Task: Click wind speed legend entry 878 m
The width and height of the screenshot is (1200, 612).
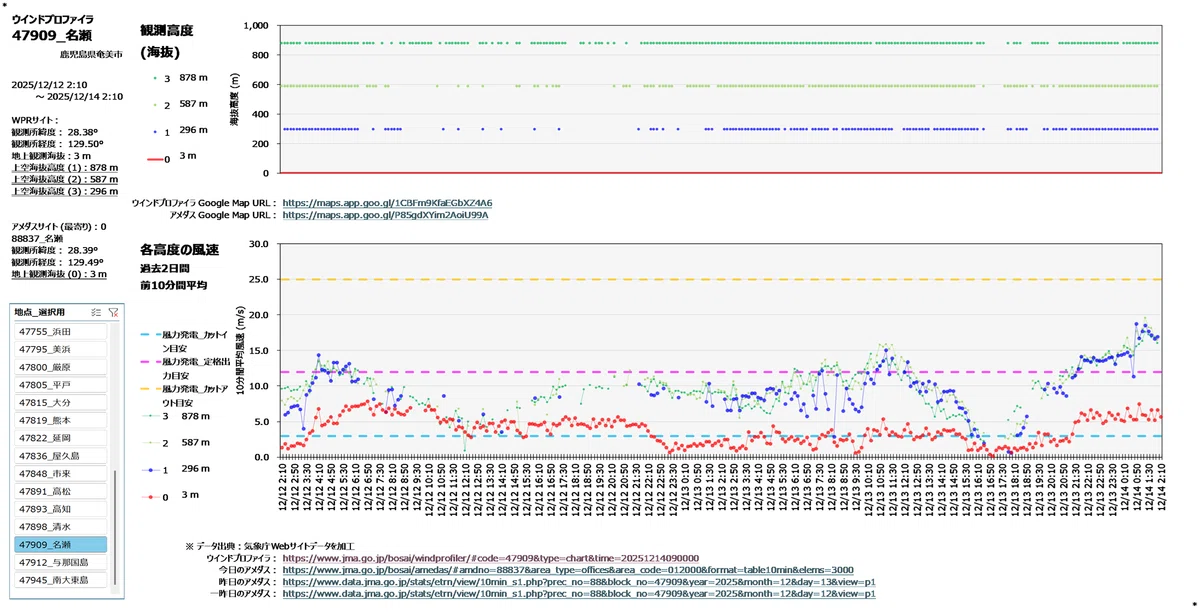Action: (176, 415)
